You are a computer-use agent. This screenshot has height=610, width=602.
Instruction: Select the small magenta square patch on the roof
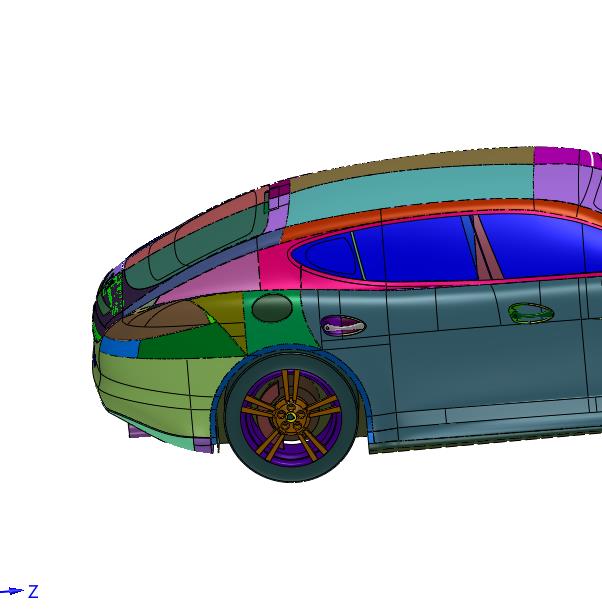(x=280, y=188)
